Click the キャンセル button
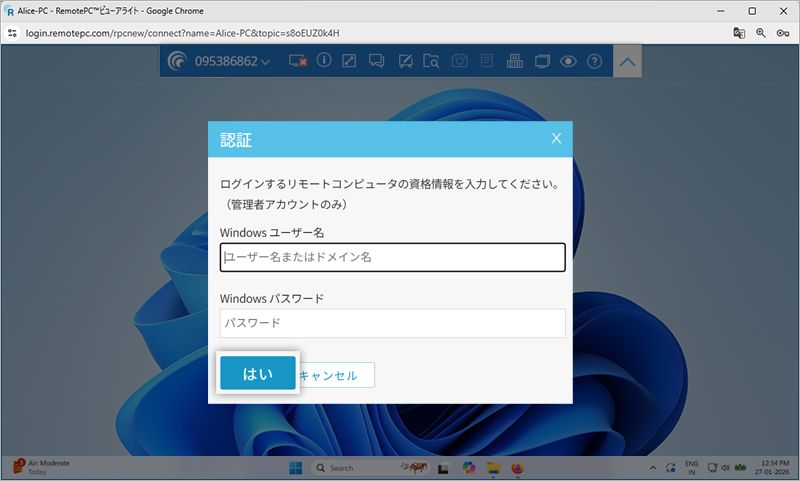Viewport: 800px width, 481px height. click(x=335, y=375)
